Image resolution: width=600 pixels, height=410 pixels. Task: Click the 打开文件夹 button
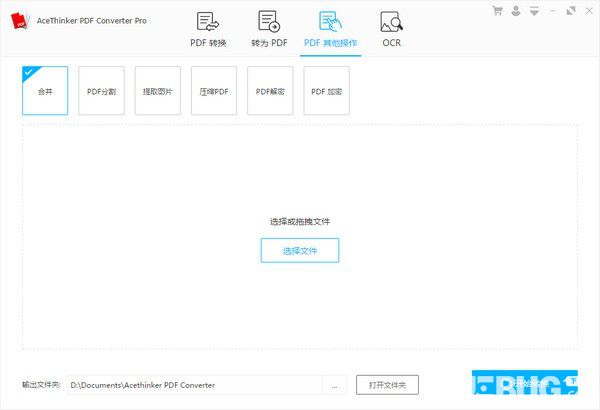(387, 385)
